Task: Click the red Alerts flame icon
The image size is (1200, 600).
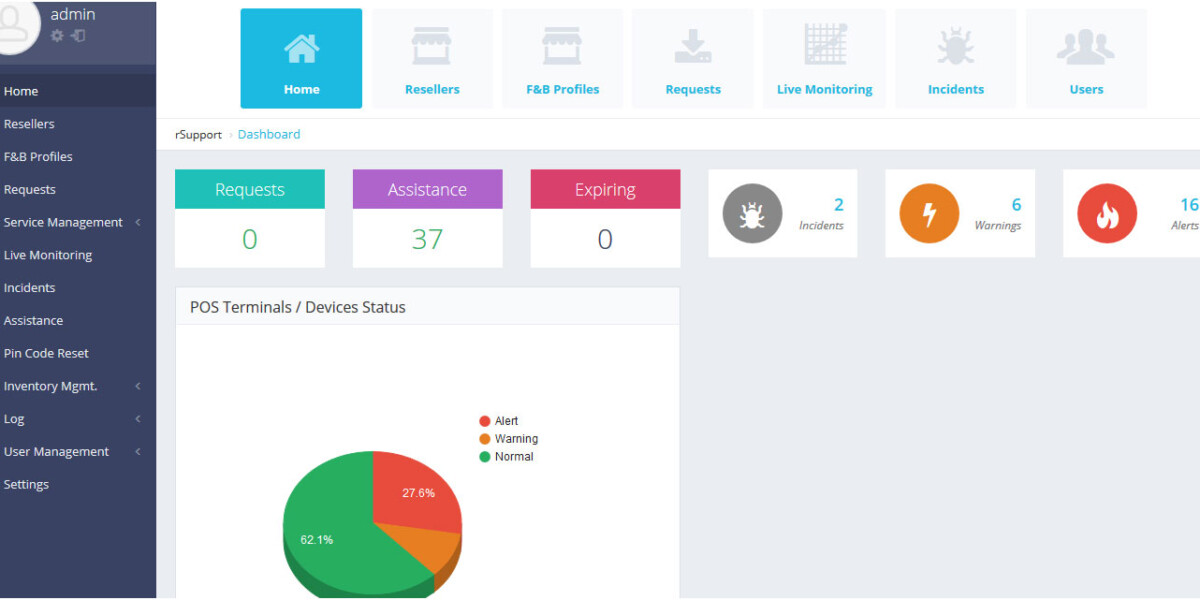Action: coord(1106,213)
